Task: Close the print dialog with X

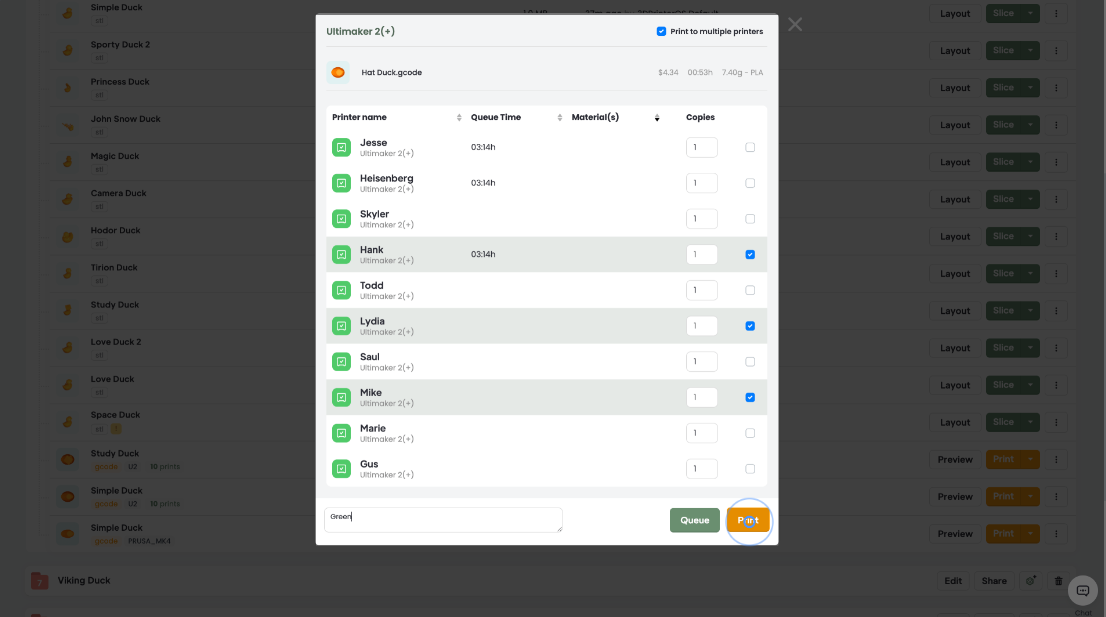Action: pyautogui.click(x=795, y=25)
